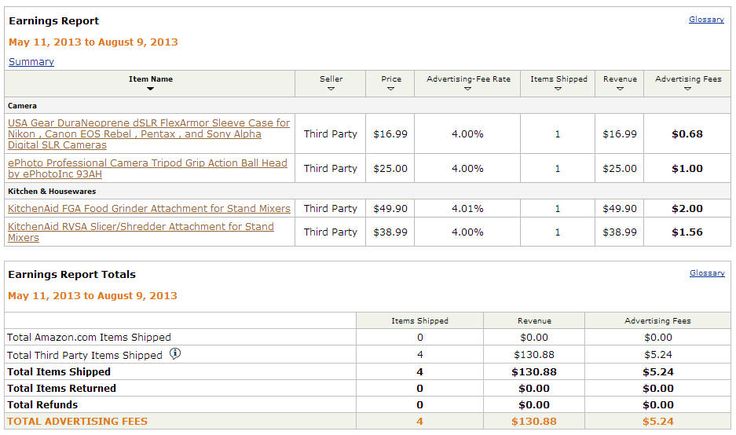Sort by Seller column arrow
Screen dimensions: 736x435
(331, 89)
